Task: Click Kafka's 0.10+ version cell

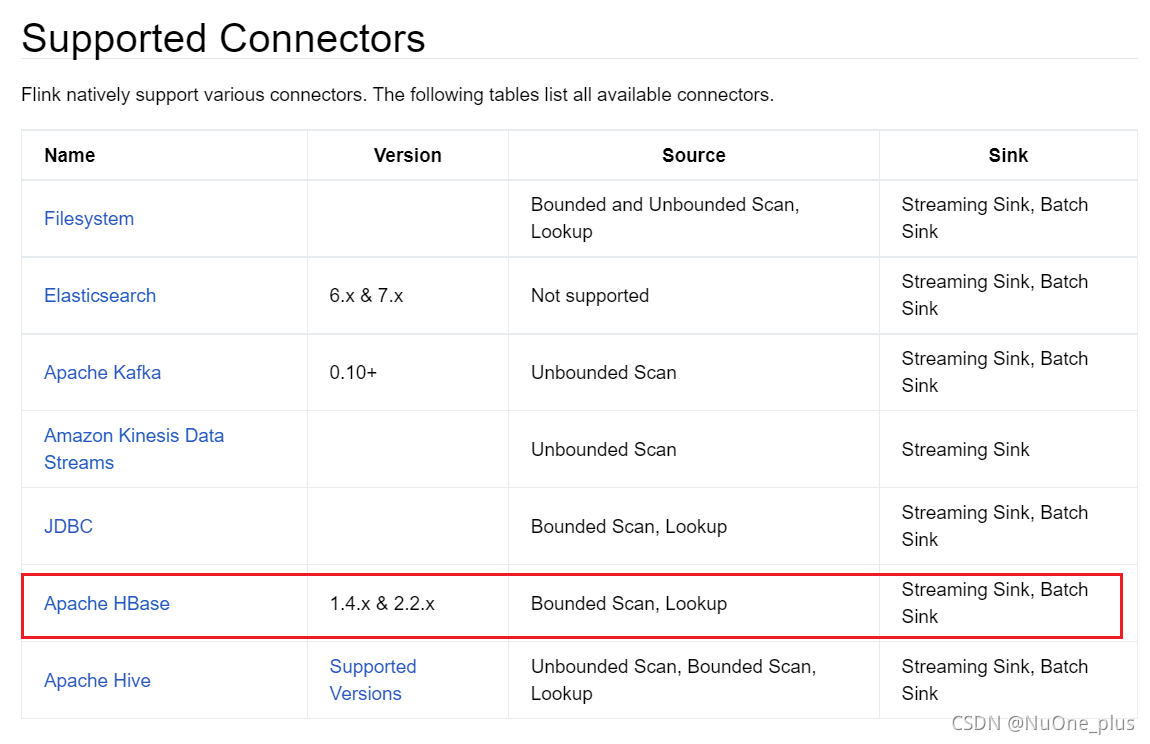Action: tap(353, 373)
